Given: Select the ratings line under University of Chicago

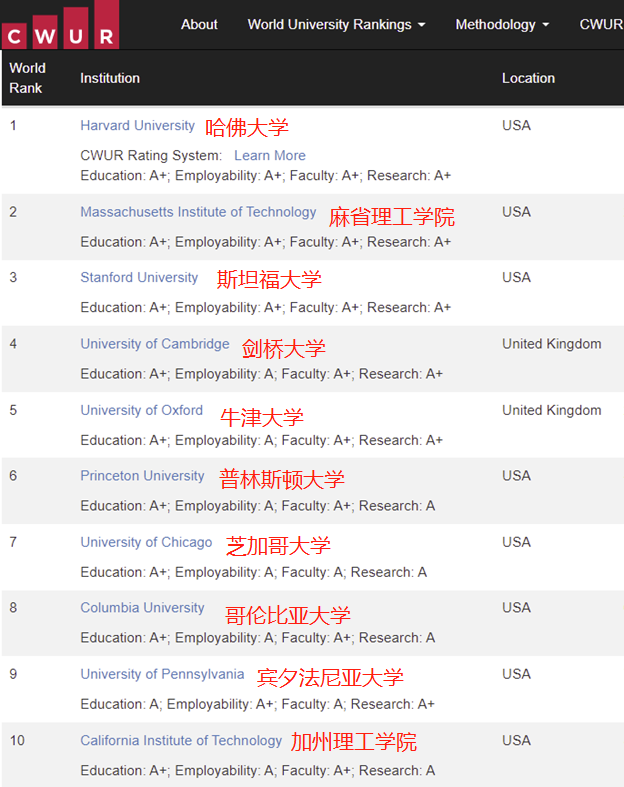Looking at the screenshot, I should tap(254, 572).
